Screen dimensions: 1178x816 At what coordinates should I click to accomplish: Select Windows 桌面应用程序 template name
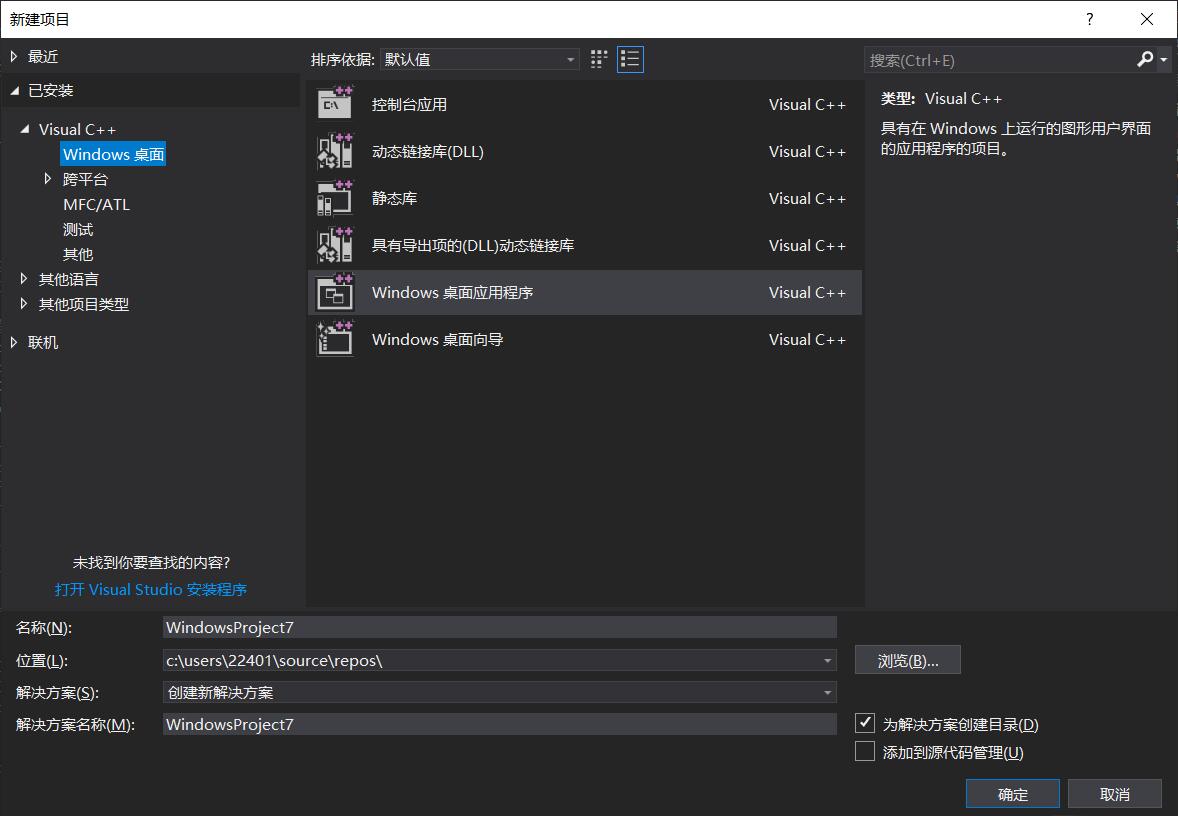click(452, 292)
